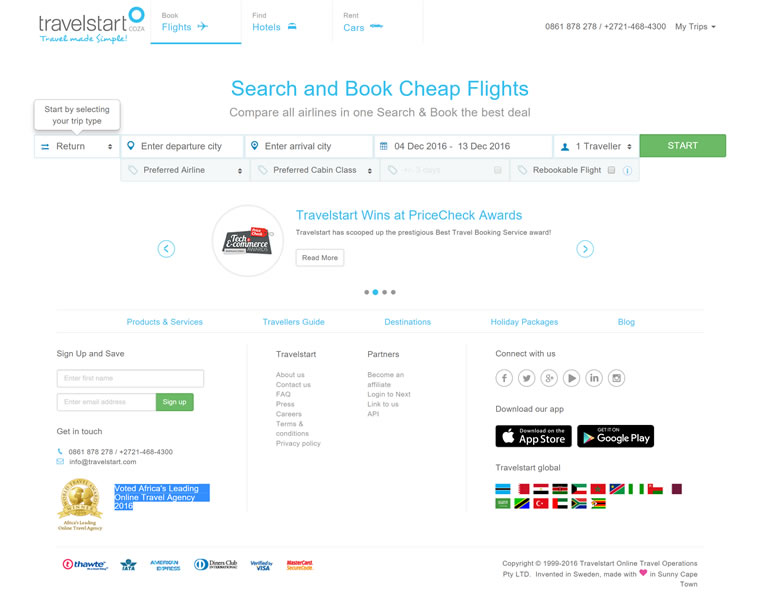Expand the Preferred Cabin Class dropdown
Image resolution: width=760 pixels, height=595 pixels.
pos(315,170)
